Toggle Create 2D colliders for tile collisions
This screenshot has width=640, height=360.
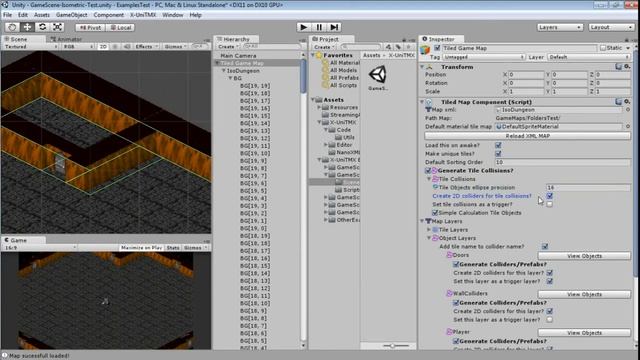(x=549, y=196)
